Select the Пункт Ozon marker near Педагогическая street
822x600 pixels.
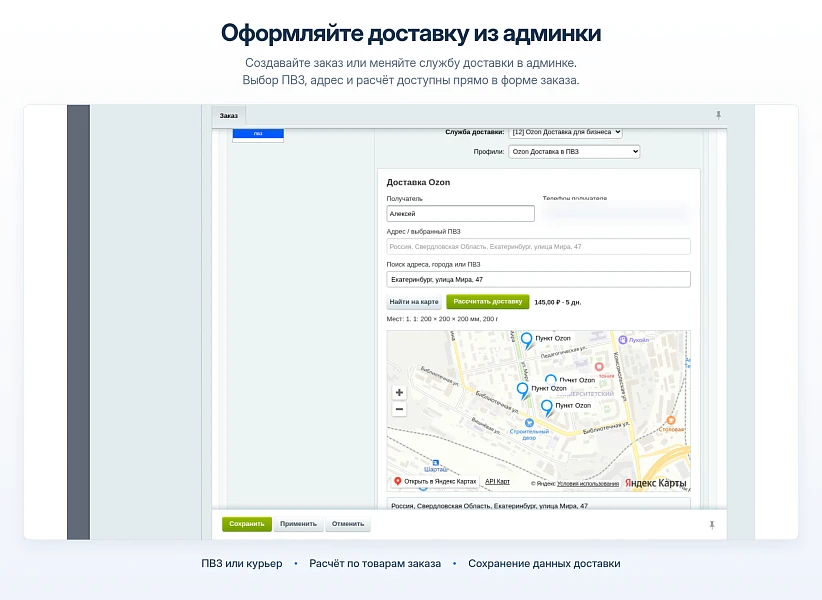click(526, 340)
